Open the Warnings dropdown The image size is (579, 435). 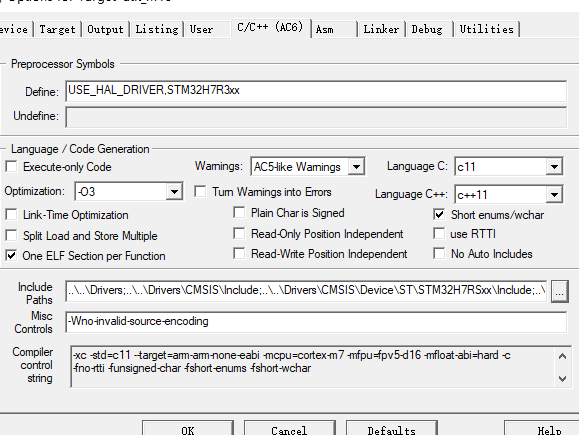coord(356,167)
